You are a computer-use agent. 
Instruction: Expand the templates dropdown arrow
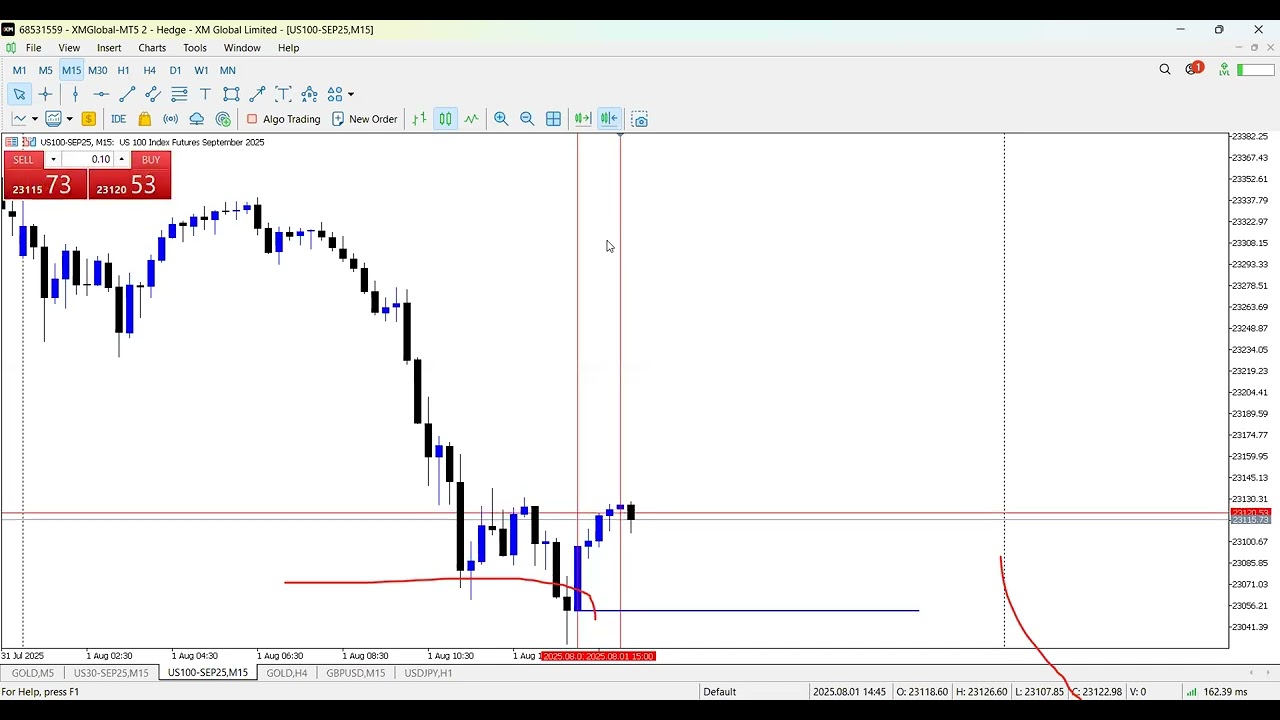[x=69, y=119]
